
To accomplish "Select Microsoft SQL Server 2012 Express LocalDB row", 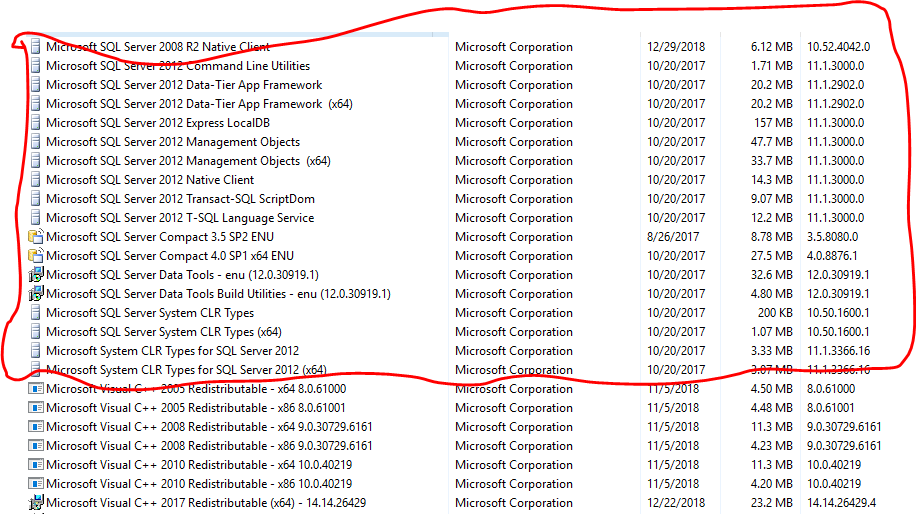I will 158,123.
